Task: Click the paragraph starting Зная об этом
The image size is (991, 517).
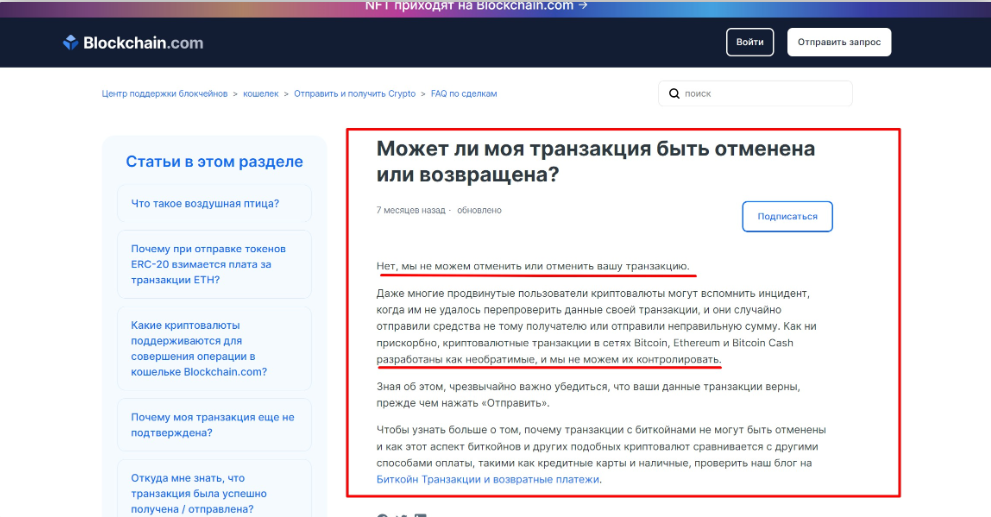Action: (x=588, y=394)
